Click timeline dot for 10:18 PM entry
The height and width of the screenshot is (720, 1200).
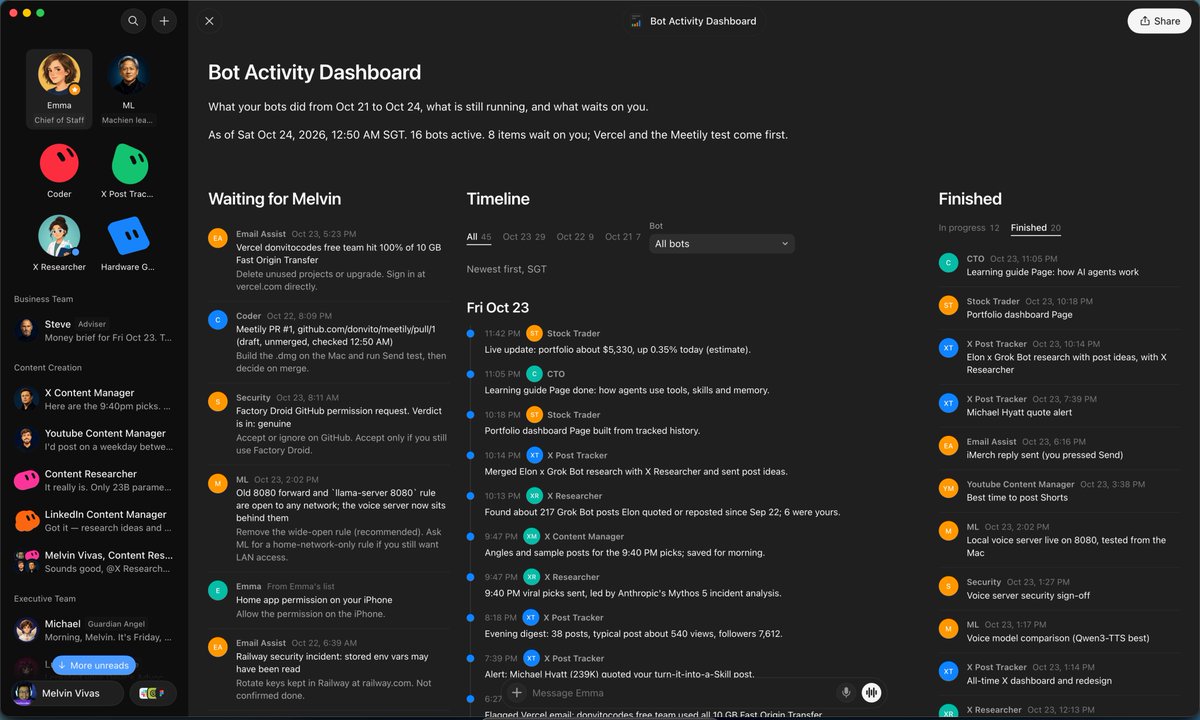(x=470, y=414)
